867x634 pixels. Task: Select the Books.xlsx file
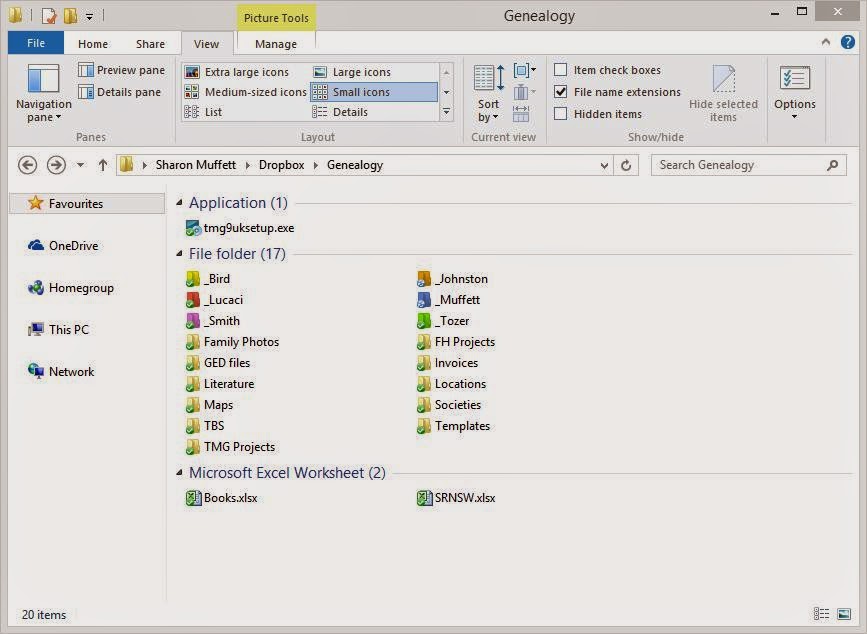(x=221, y=497)
